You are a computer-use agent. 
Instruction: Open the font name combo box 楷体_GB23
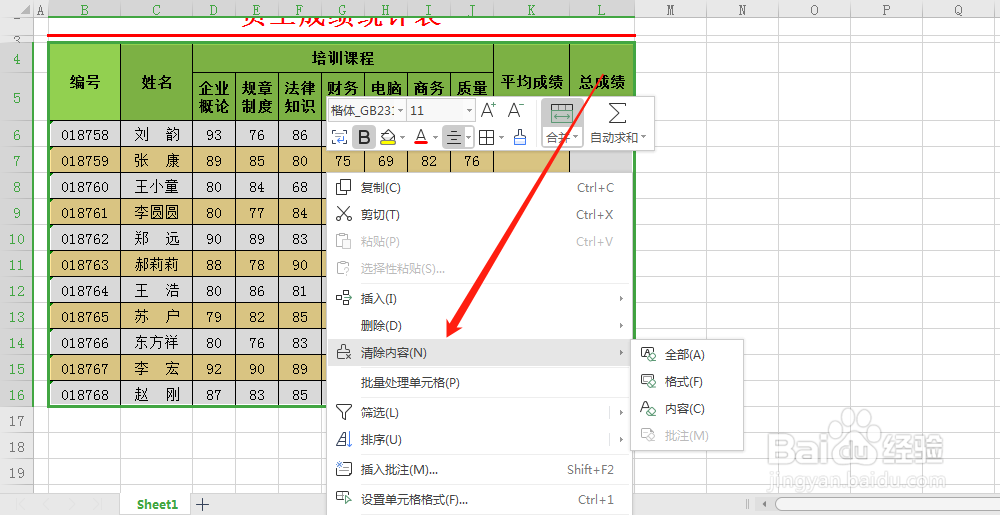tap(367, 111)
